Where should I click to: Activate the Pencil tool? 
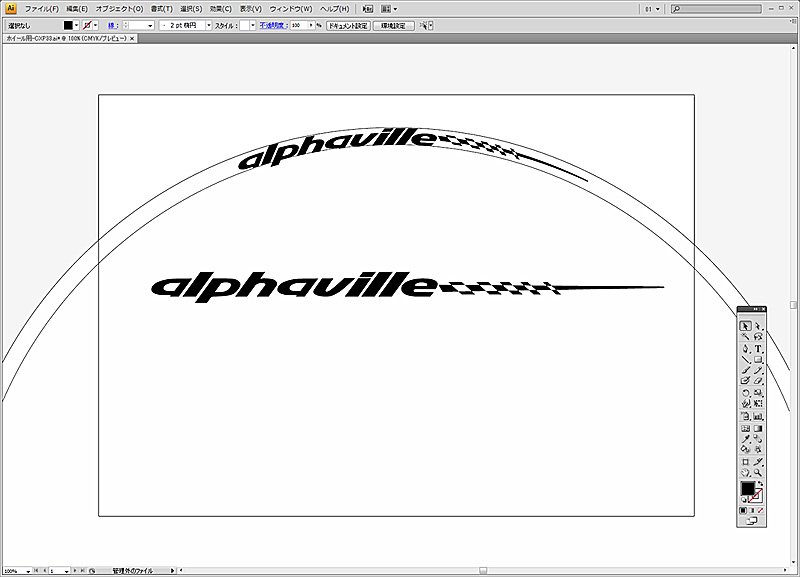pyautogui.click(x=758, y=370)
